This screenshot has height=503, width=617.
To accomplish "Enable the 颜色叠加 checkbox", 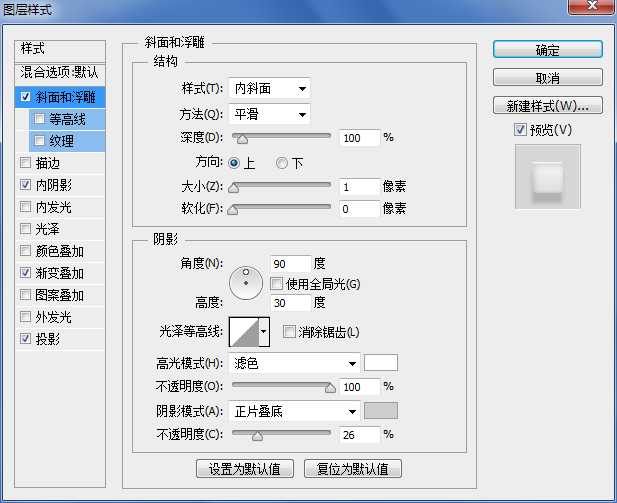I will click(25, 251).
